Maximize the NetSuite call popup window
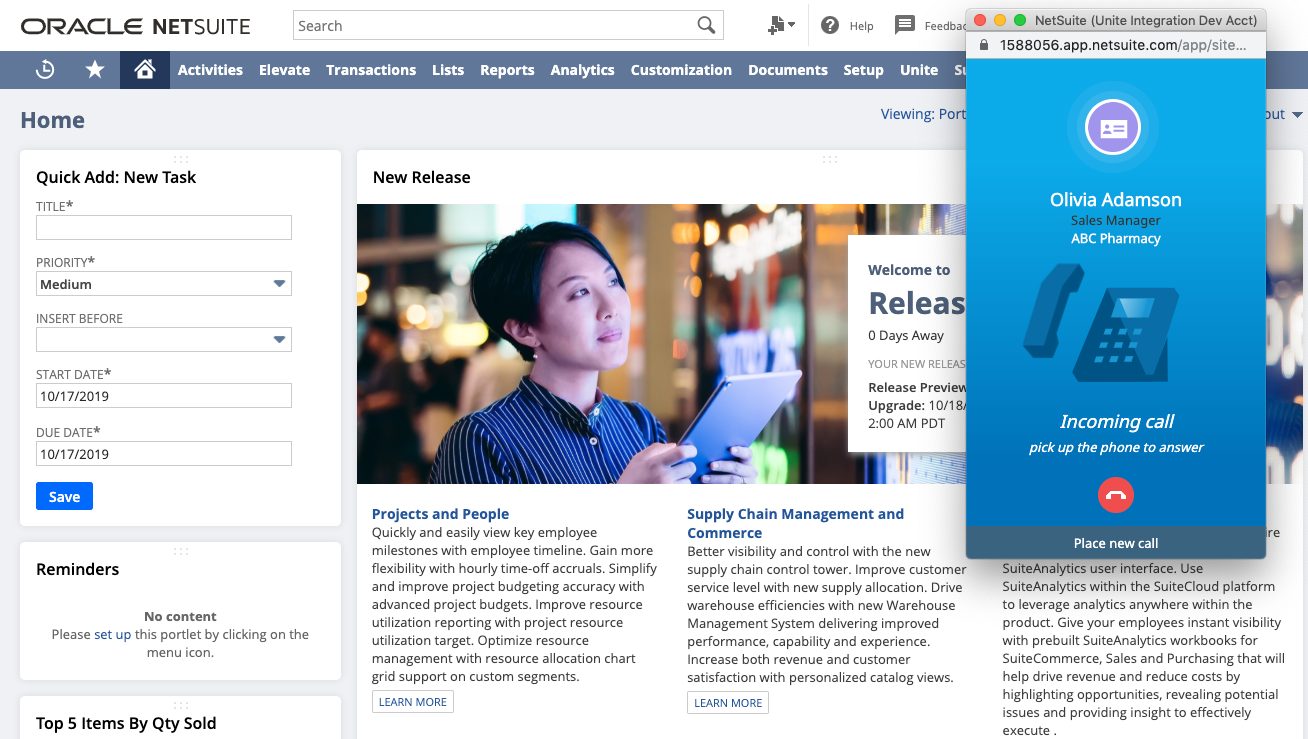 coord(1020,20)
